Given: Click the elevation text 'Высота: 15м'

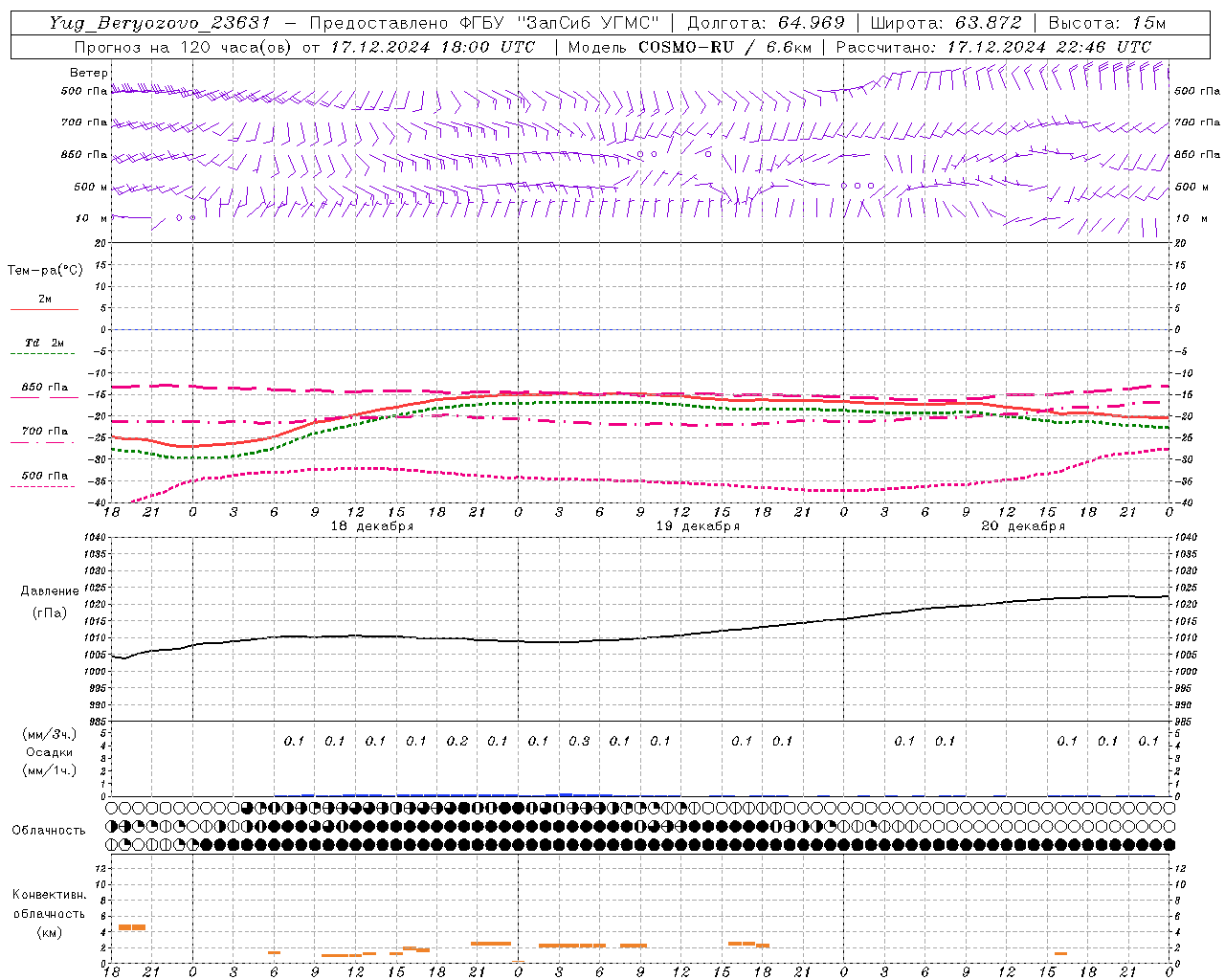Looking at the screenshot, I should click(x=1107, y=23).
